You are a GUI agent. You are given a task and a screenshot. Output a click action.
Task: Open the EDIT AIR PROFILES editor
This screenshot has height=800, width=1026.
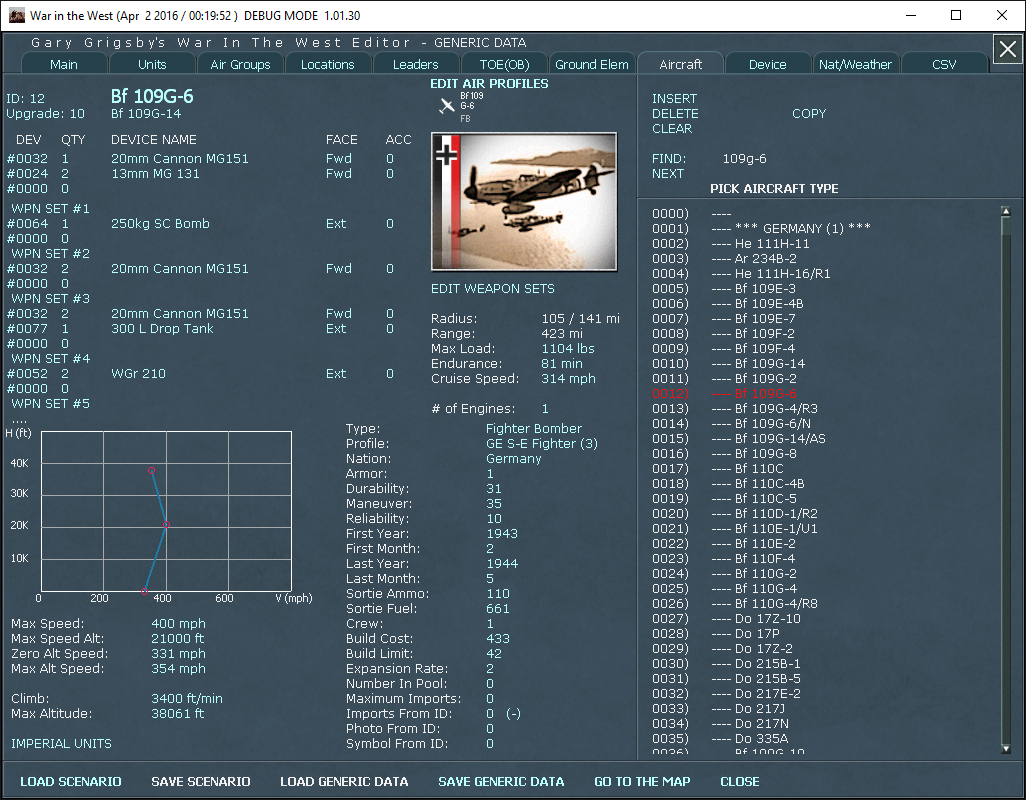[x=488, y=84]
